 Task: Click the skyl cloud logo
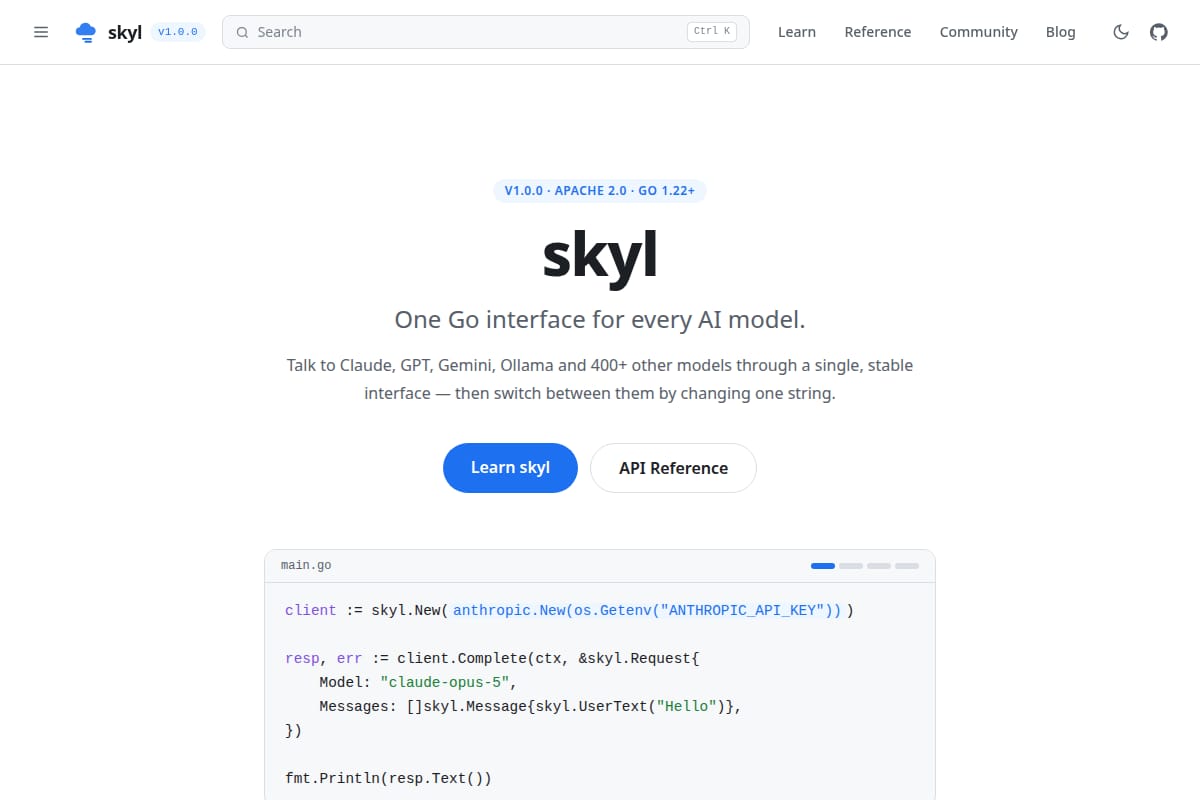86,32
